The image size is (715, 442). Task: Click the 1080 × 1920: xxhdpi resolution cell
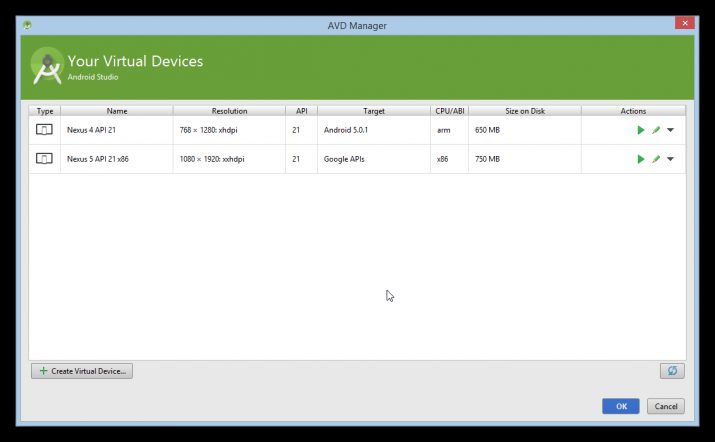(x=229, y=159)
